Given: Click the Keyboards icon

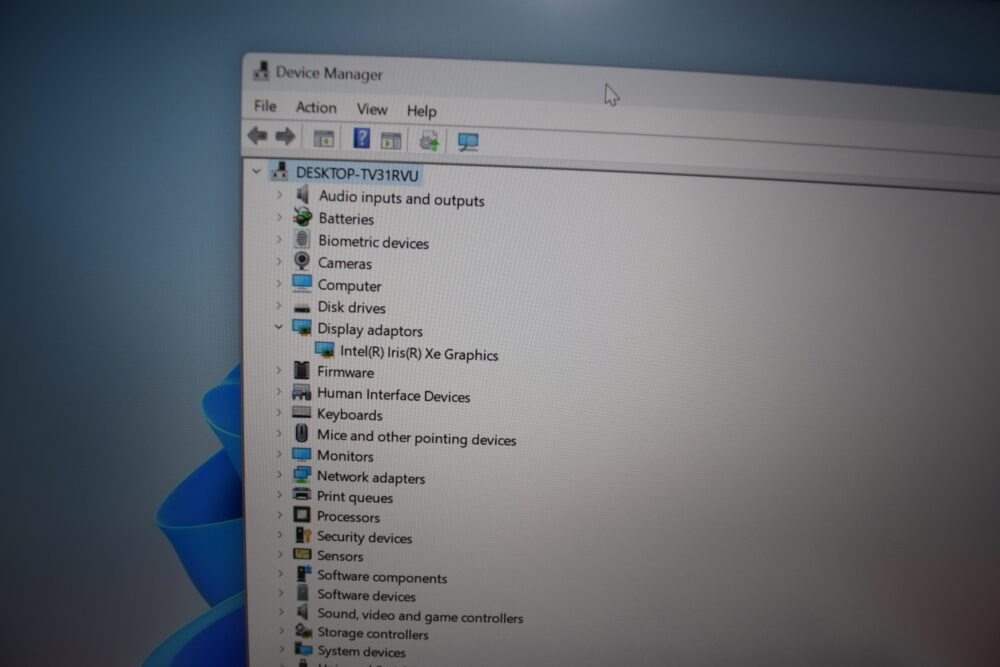Looking at the screenshot, I should pyautogui.click(x=301, y=413).
